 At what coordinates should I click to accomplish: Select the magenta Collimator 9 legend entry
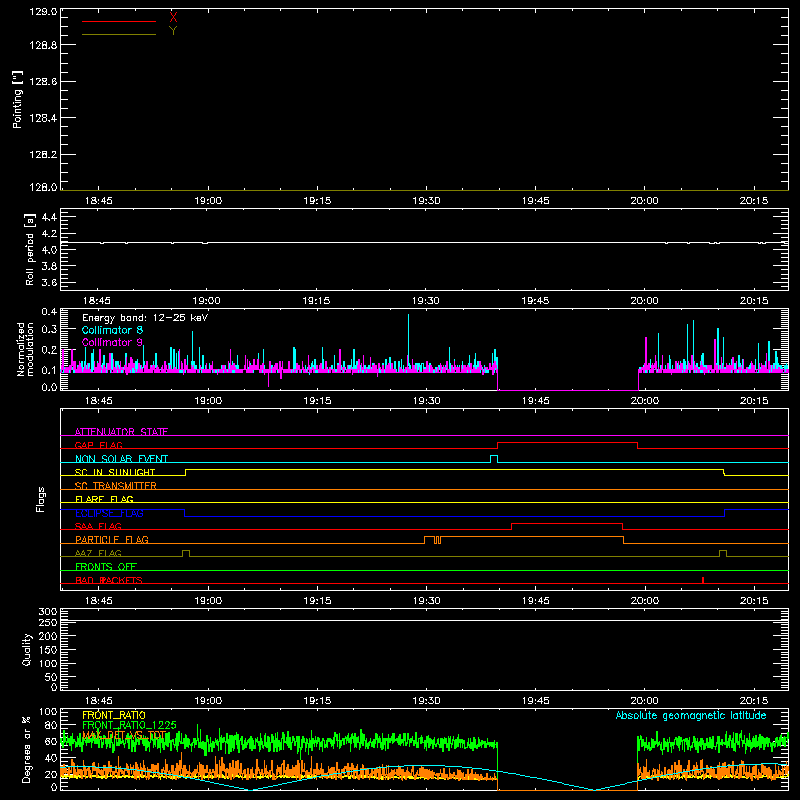112,342
